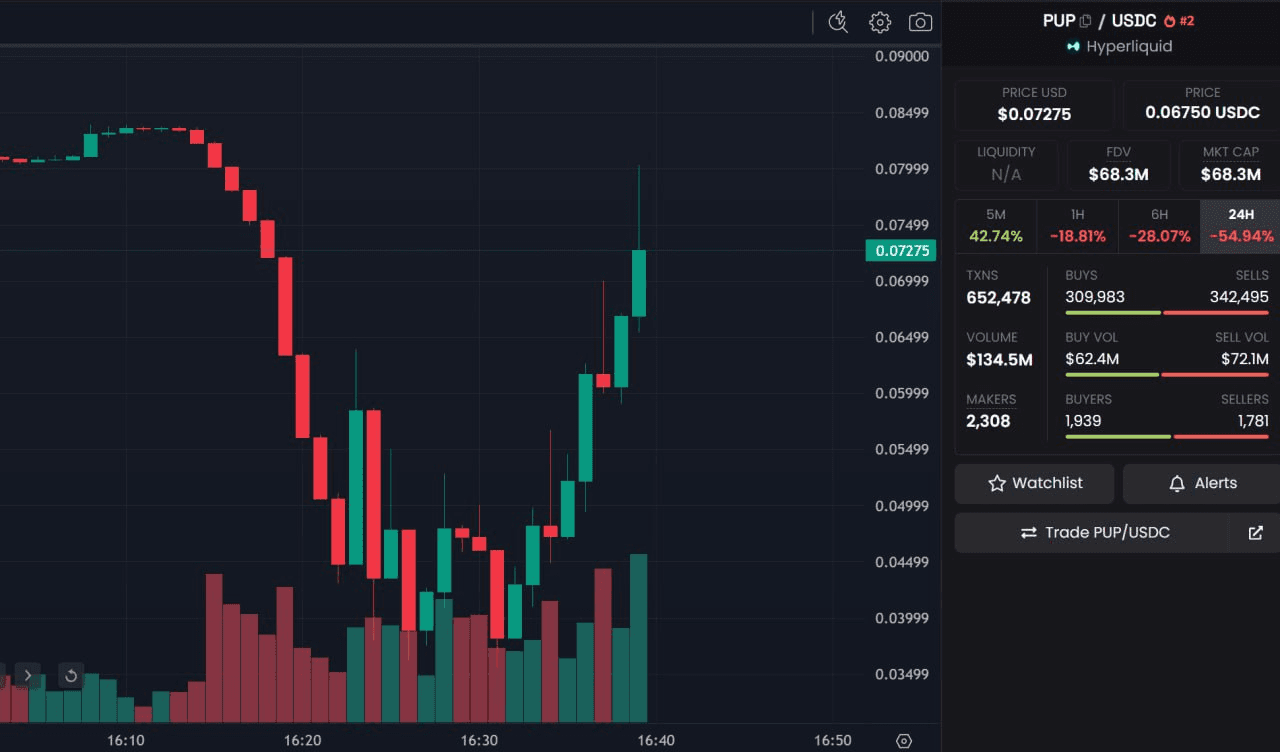Click the 0.09000 price axis label
Image resolution: width=1280 pixels, height=752 pixels.
tap(902, 57)
